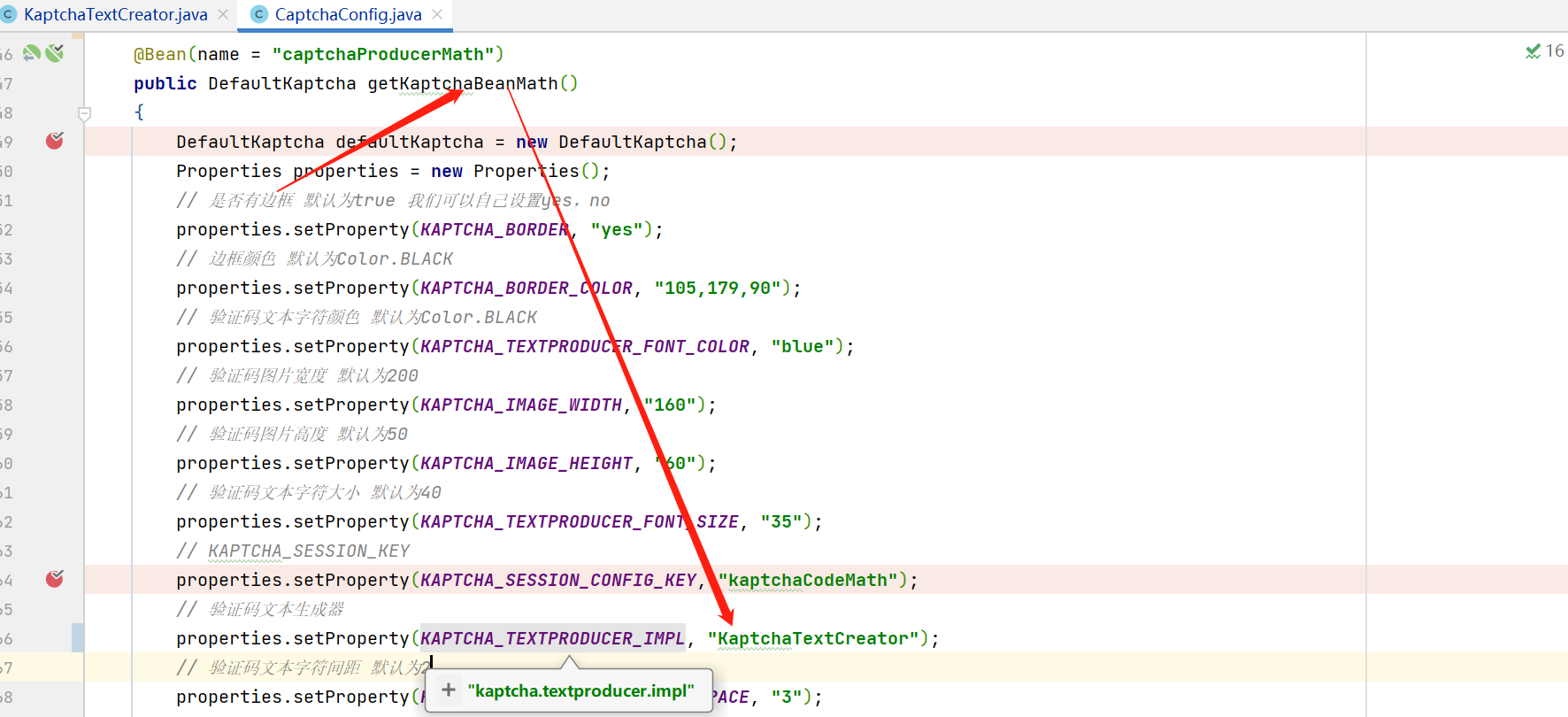Click the "160" width value
Screen dimensions: 1568x717
point(670,405)
